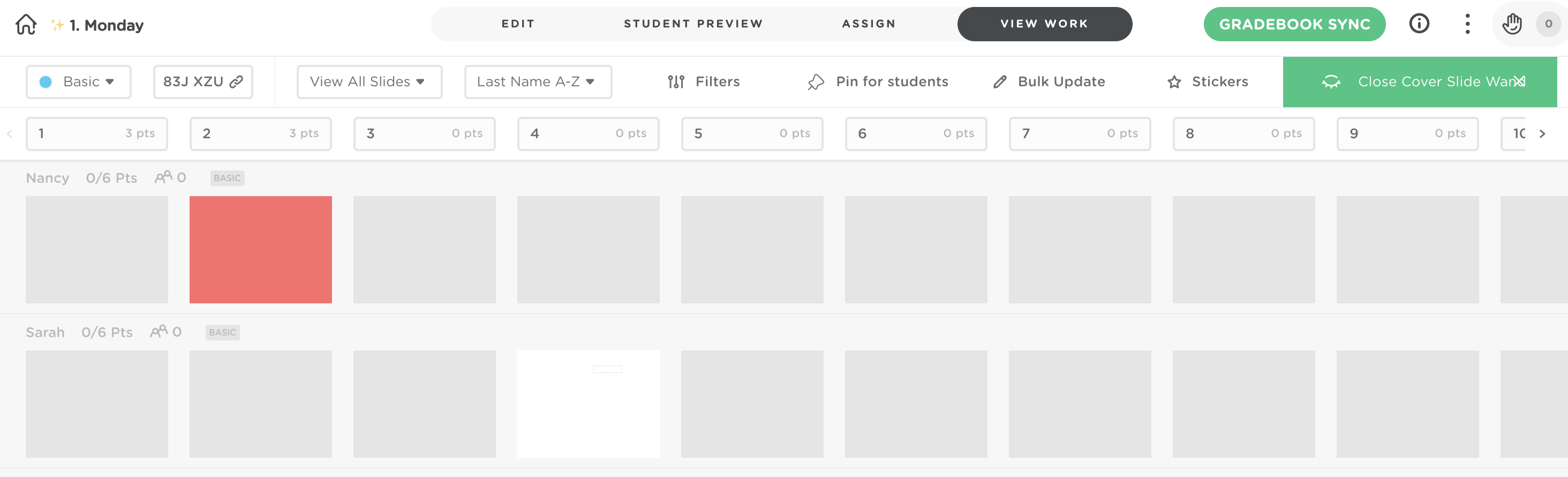Open the Assign tab
Screen dimensions: 1568x477
click(x=869, y=24)
